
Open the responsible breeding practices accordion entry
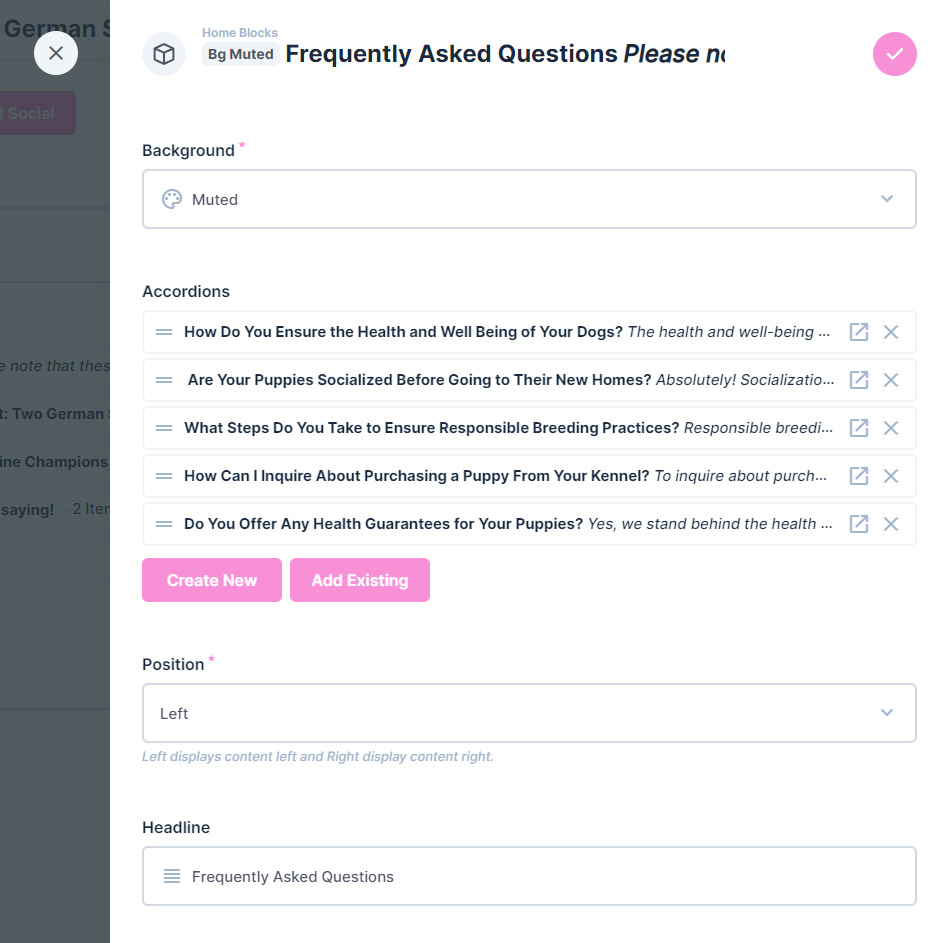click(859, 428)
